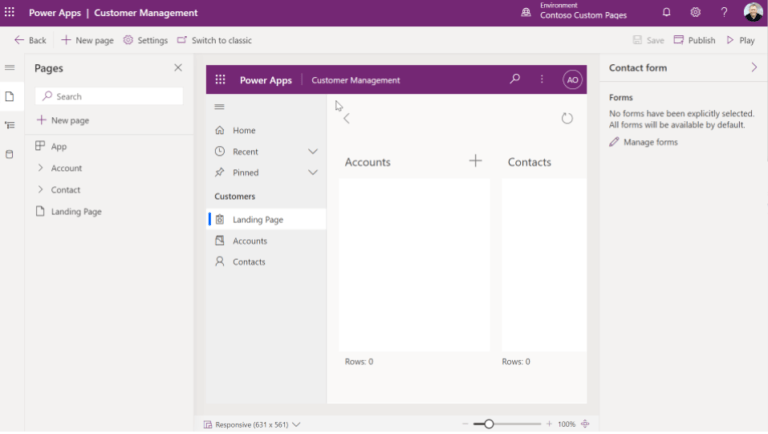Close the Pages panel
This screenshot has width=768, height=434.
(178, 68)
